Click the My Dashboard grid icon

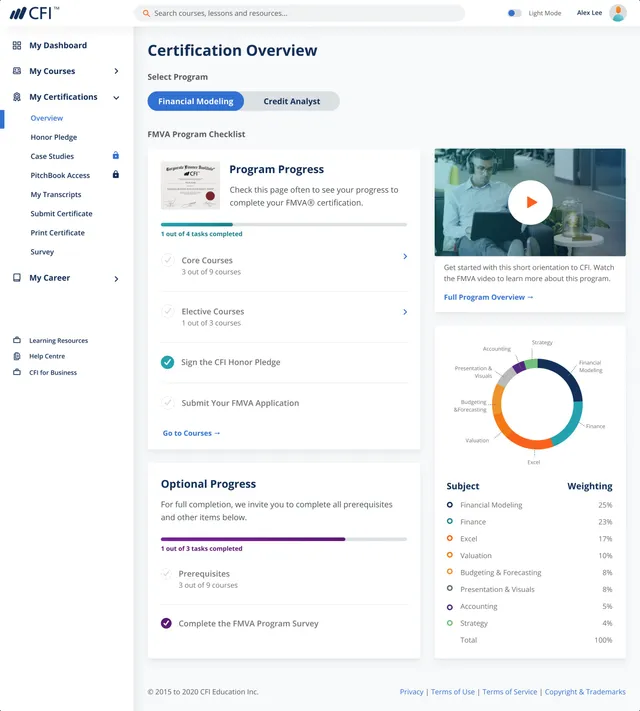(x=17, y=45)
